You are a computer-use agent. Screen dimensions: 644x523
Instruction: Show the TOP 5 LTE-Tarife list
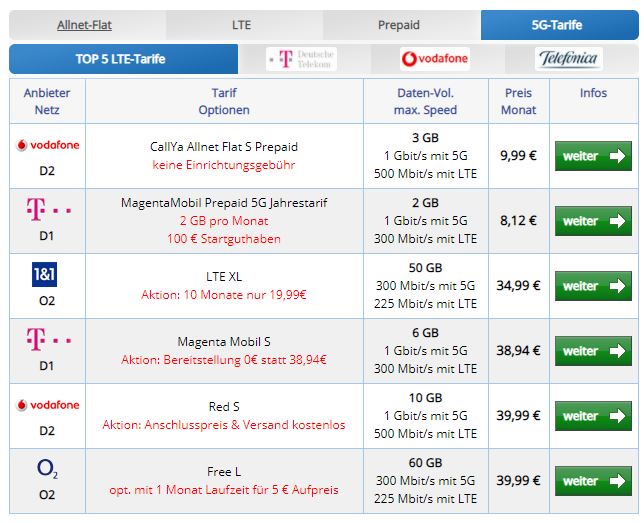pyautogui.click(x=121, y=59)
